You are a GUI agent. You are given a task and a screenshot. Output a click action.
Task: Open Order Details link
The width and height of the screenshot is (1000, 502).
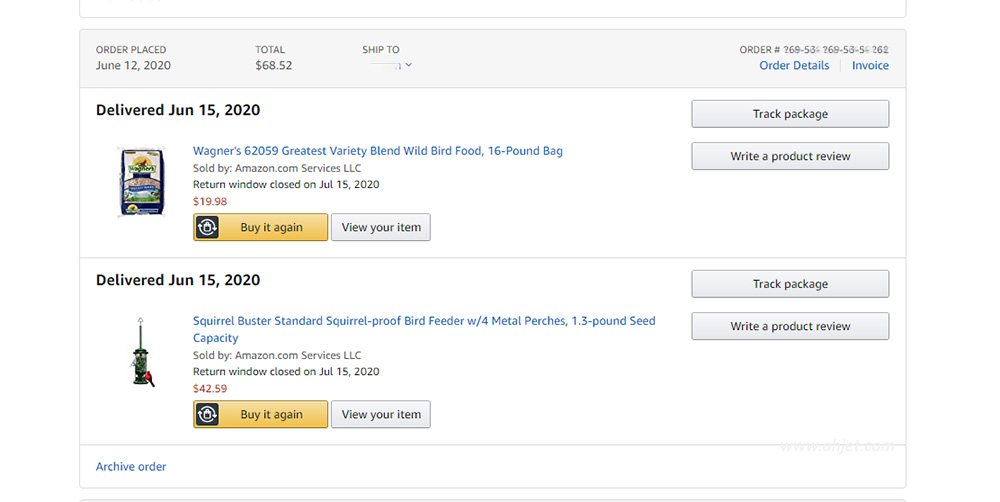pos(794,65)
